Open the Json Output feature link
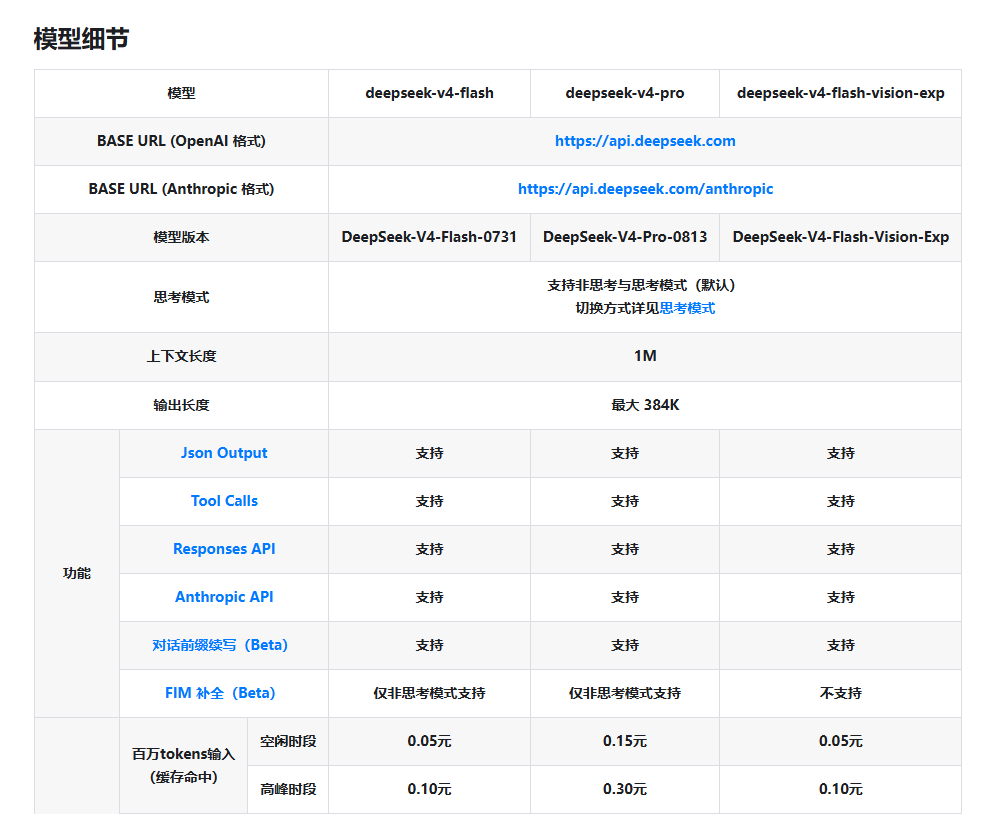987x814 pixels. point(224,453)
